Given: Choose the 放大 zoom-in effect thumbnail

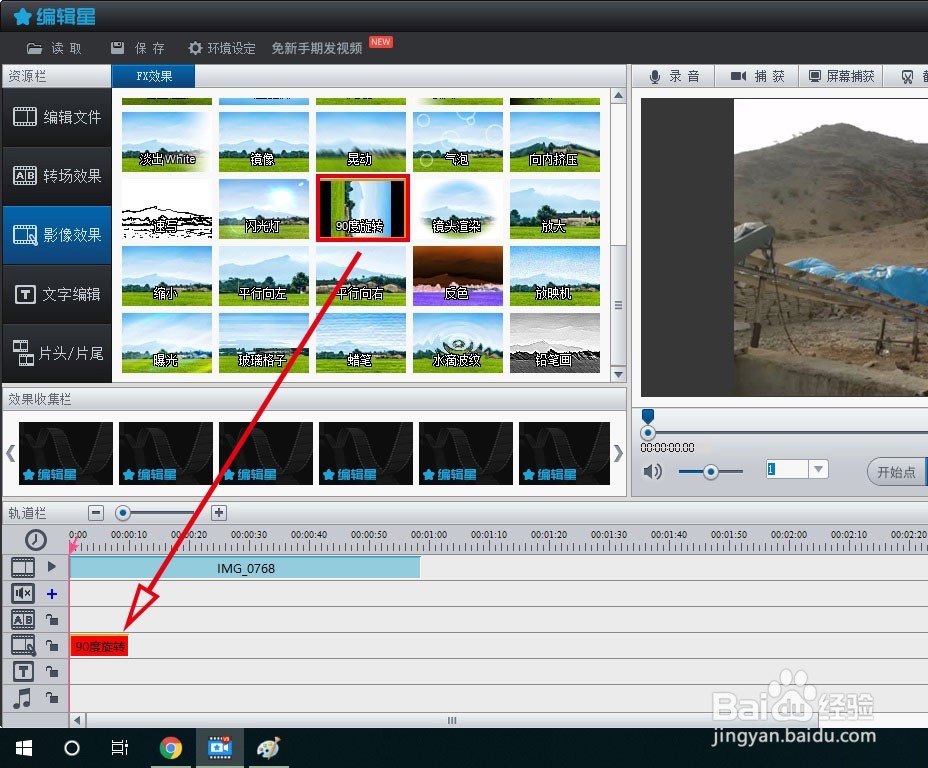Looking at the screenshot, I should [x=555, y=209].
